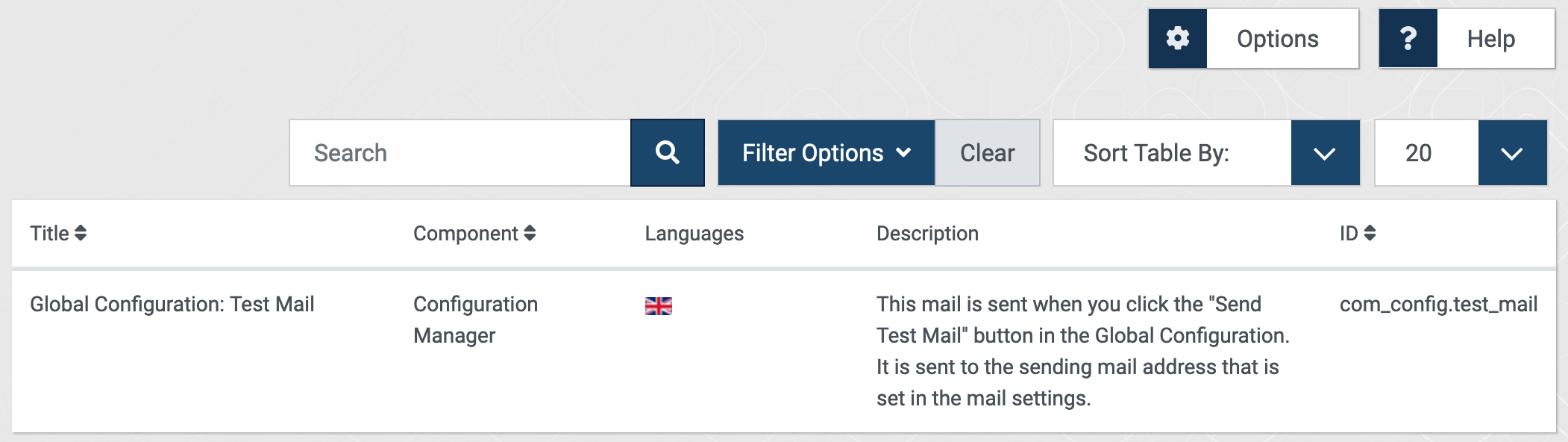Click into the Search input field

tap(460, 153)
